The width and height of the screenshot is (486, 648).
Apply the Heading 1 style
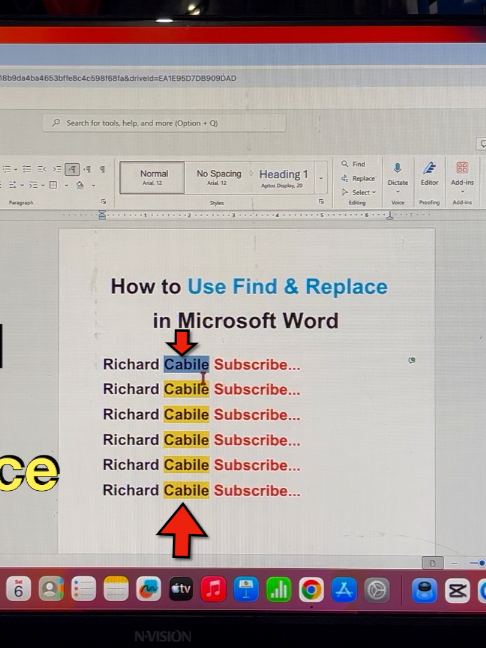[284, 178]
